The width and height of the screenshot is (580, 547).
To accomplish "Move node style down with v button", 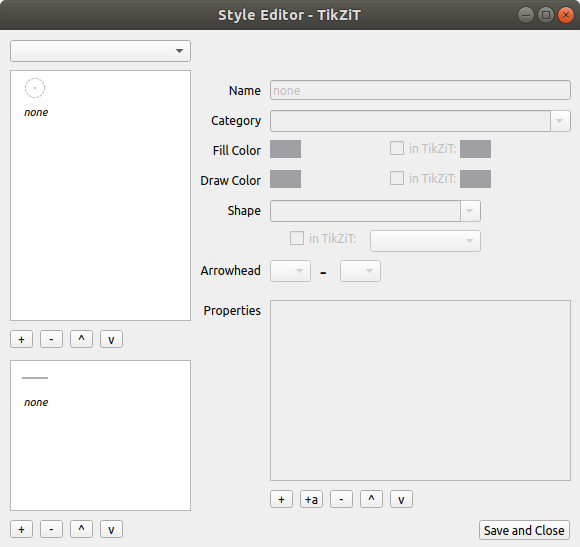I will tap(111, 339).
